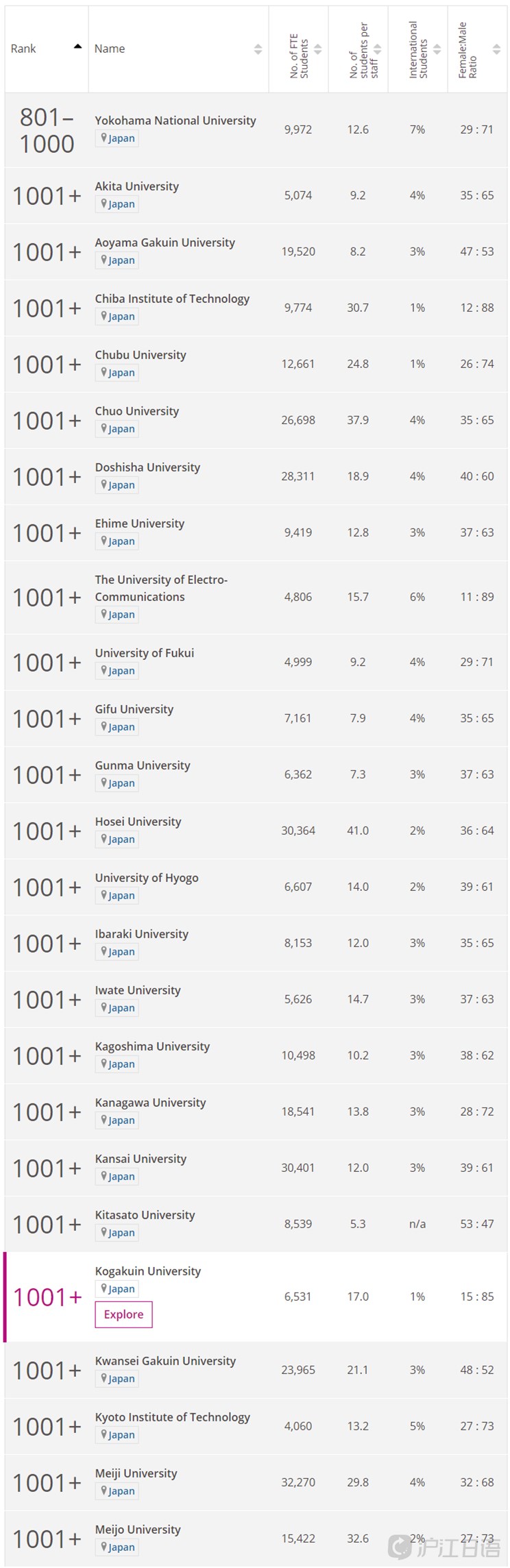510x1568 pixels.
Task: Click Japan tag under Doshisha University
Action: [117, 485]
